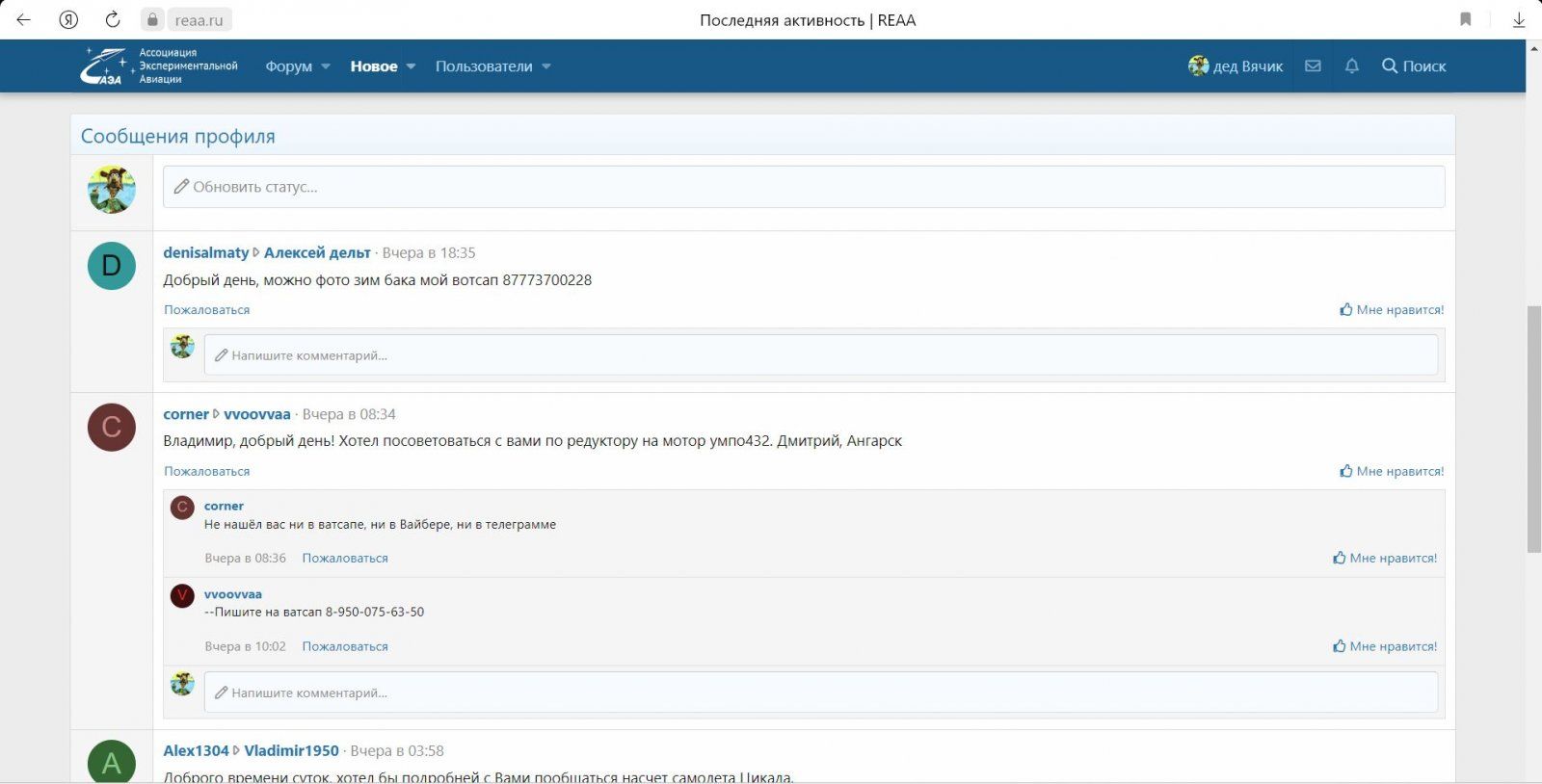Click the page vertical scrollbar thumb

pyautogui.click(x=1533, y=429)
